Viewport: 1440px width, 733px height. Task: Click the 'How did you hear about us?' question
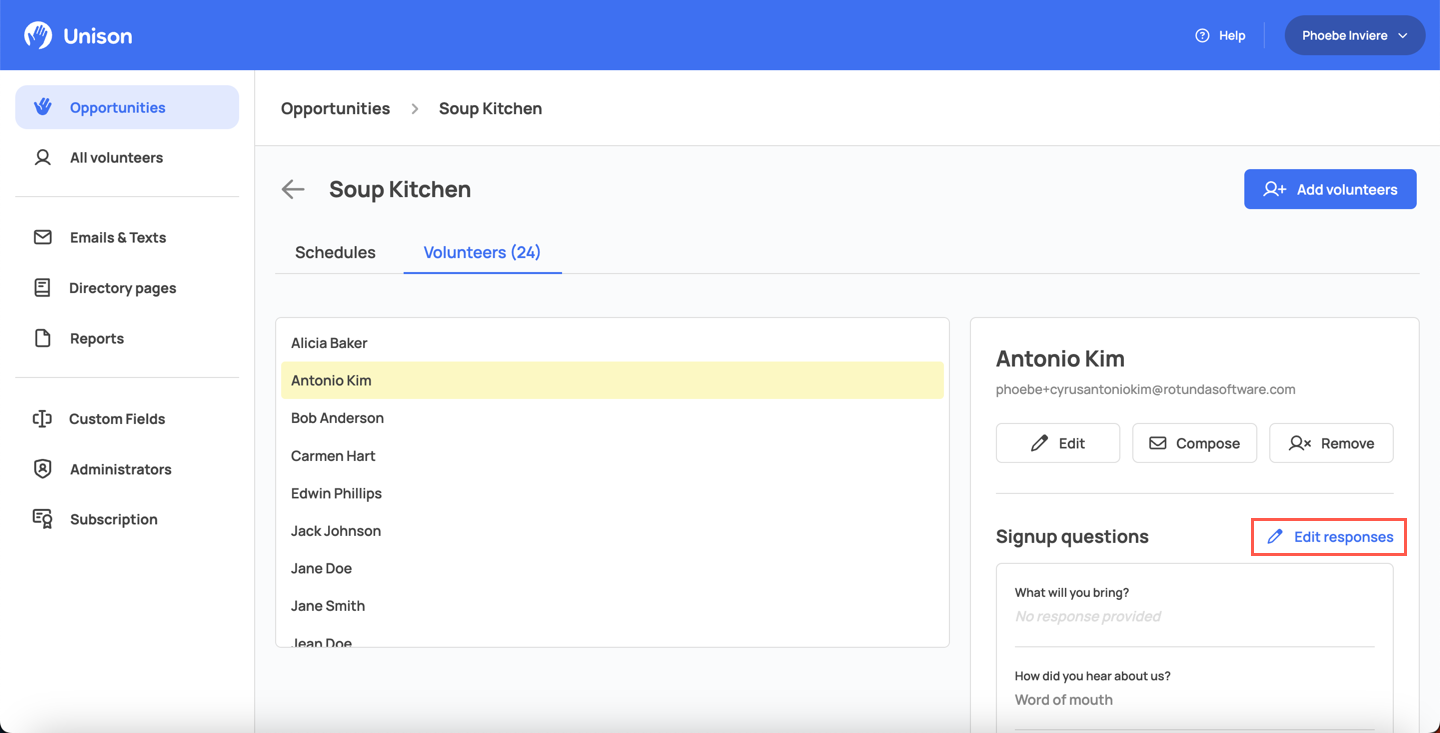point(1093,676)
